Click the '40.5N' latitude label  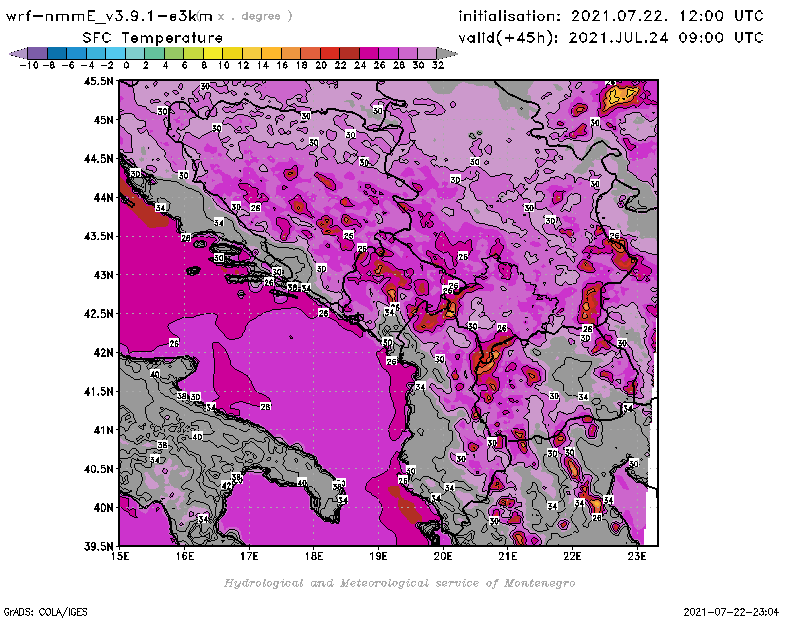coord(98,469)
